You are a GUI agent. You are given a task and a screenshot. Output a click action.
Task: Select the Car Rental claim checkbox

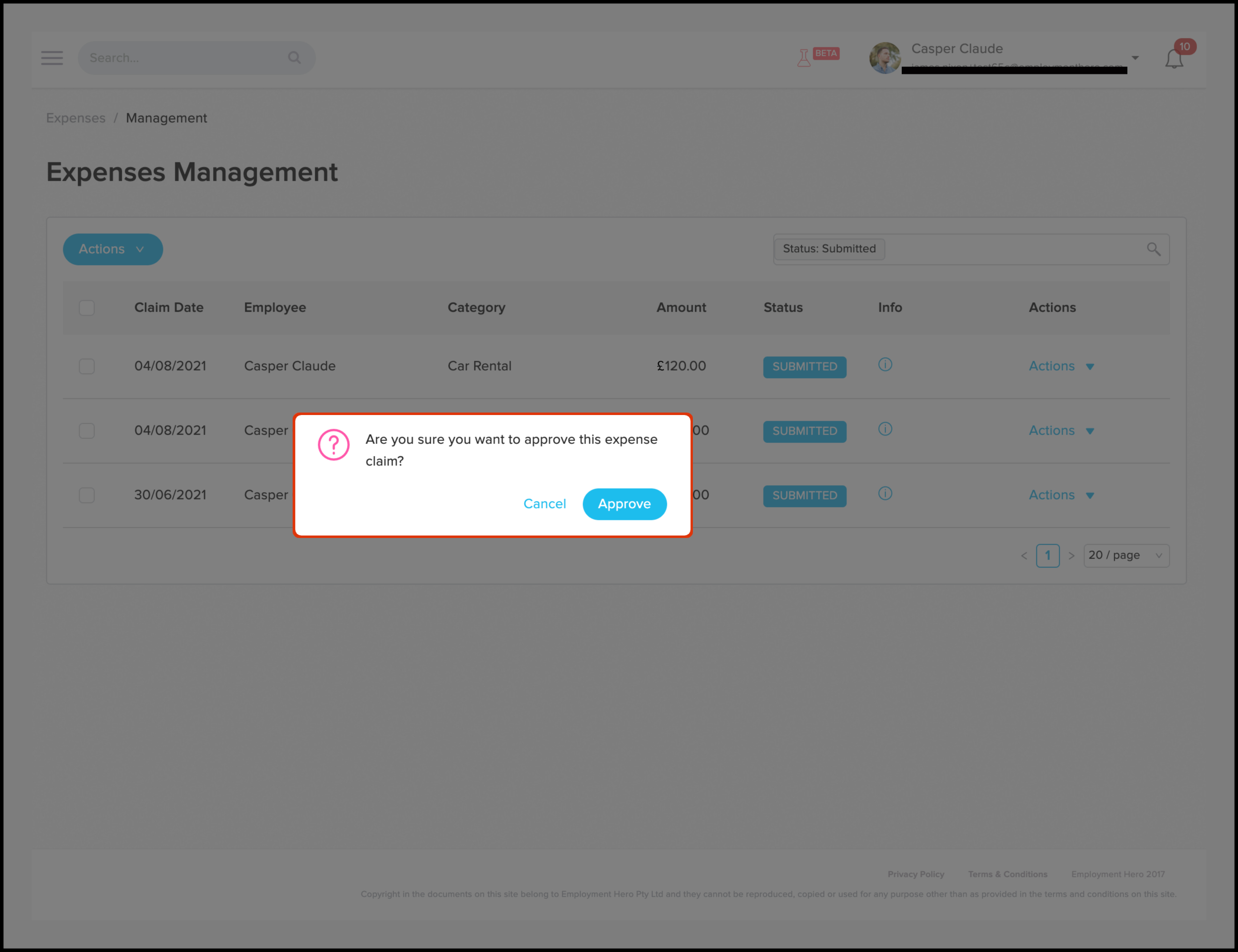[87, 366]
